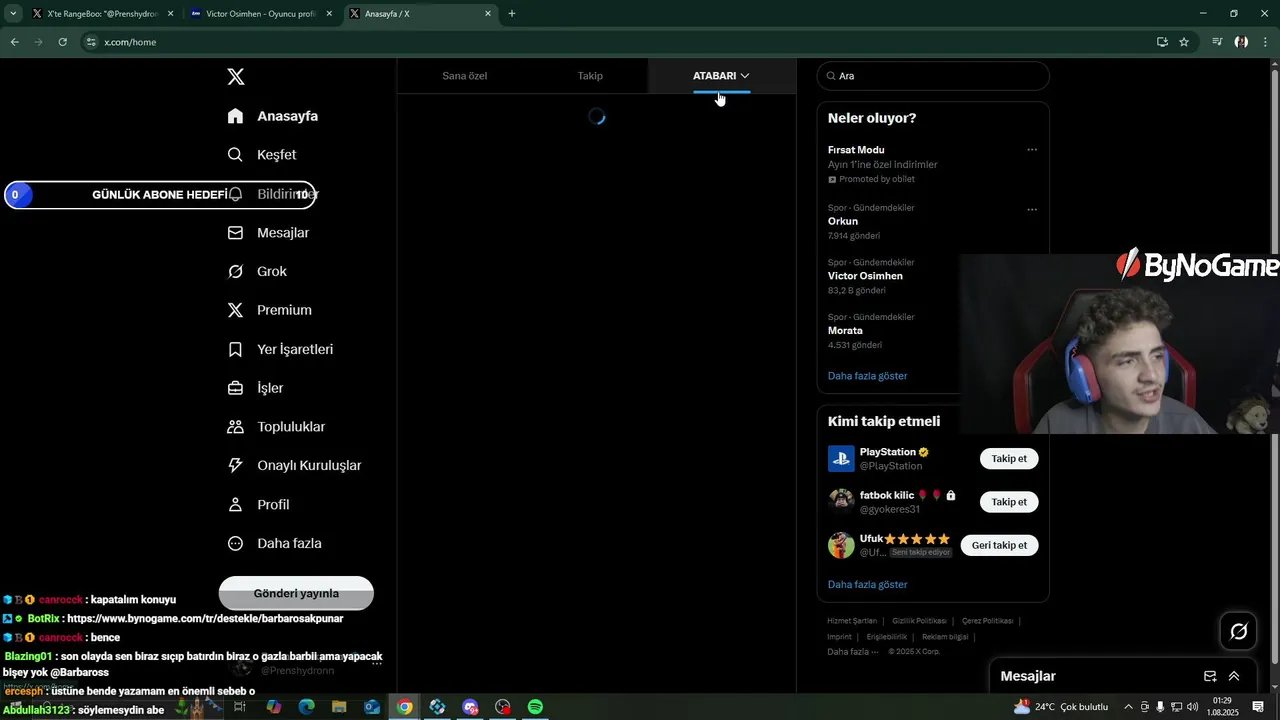The width and height of the screenshot is (1280, 720).
Task: Follow PlayStation with Takip et
Action: [1009, 459]
